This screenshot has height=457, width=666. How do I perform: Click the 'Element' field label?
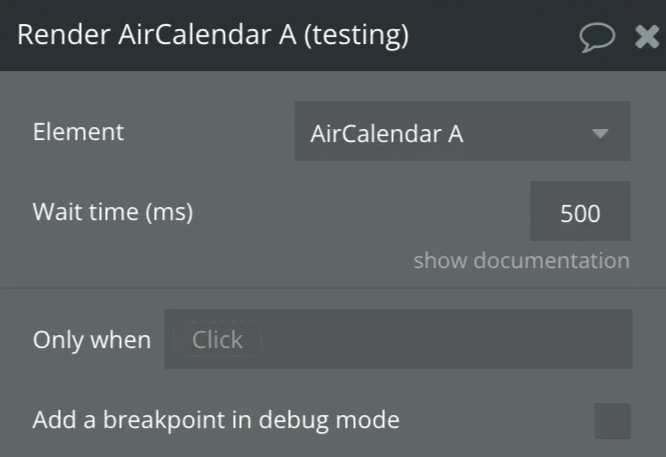pos(78,132)
